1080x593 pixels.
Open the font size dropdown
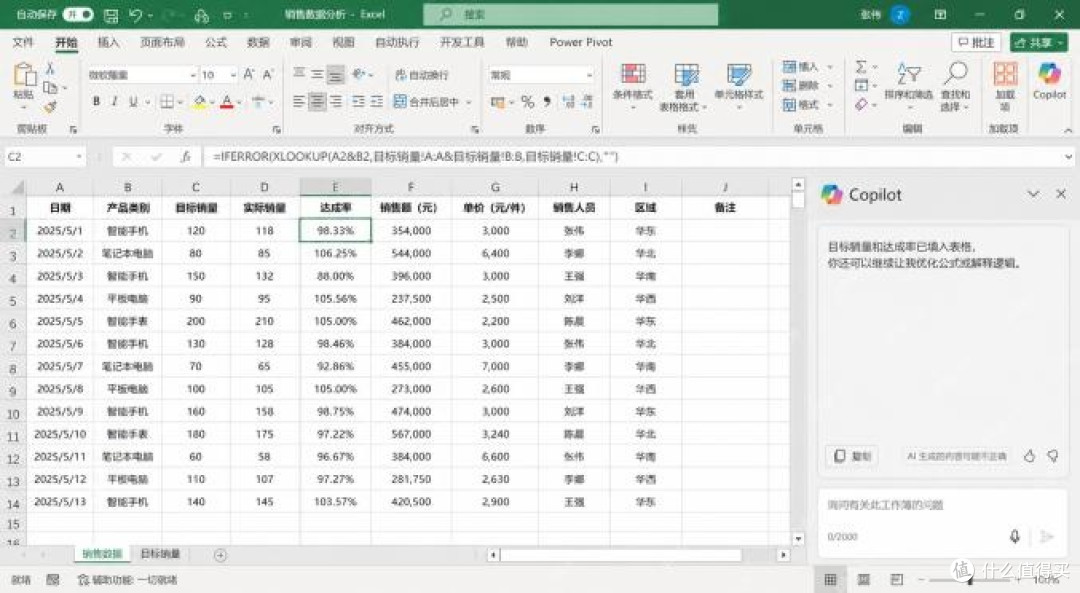[233, 74]
